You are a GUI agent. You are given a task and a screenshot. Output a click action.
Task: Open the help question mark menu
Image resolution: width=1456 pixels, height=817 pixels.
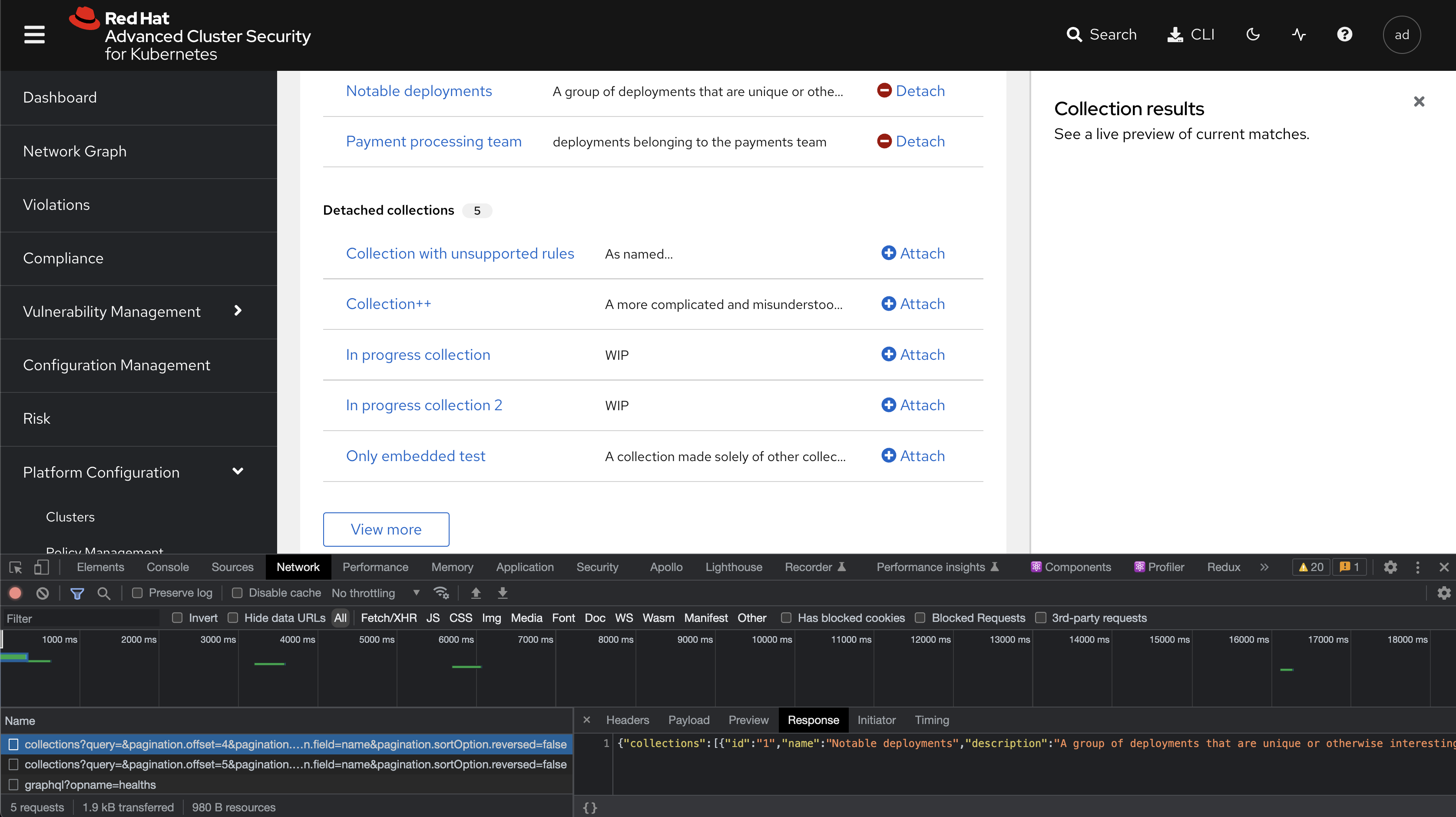pos(1344,34)
